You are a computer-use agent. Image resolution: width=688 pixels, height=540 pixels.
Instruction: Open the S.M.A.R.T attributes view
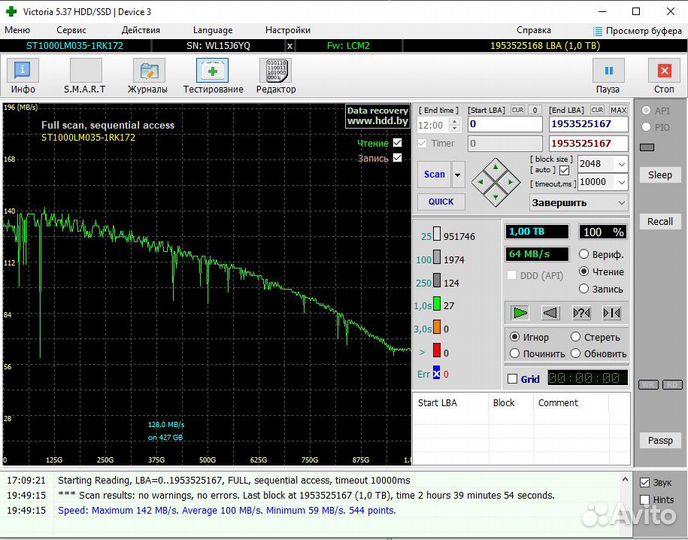pyautogui.click(x=84, y=75)
